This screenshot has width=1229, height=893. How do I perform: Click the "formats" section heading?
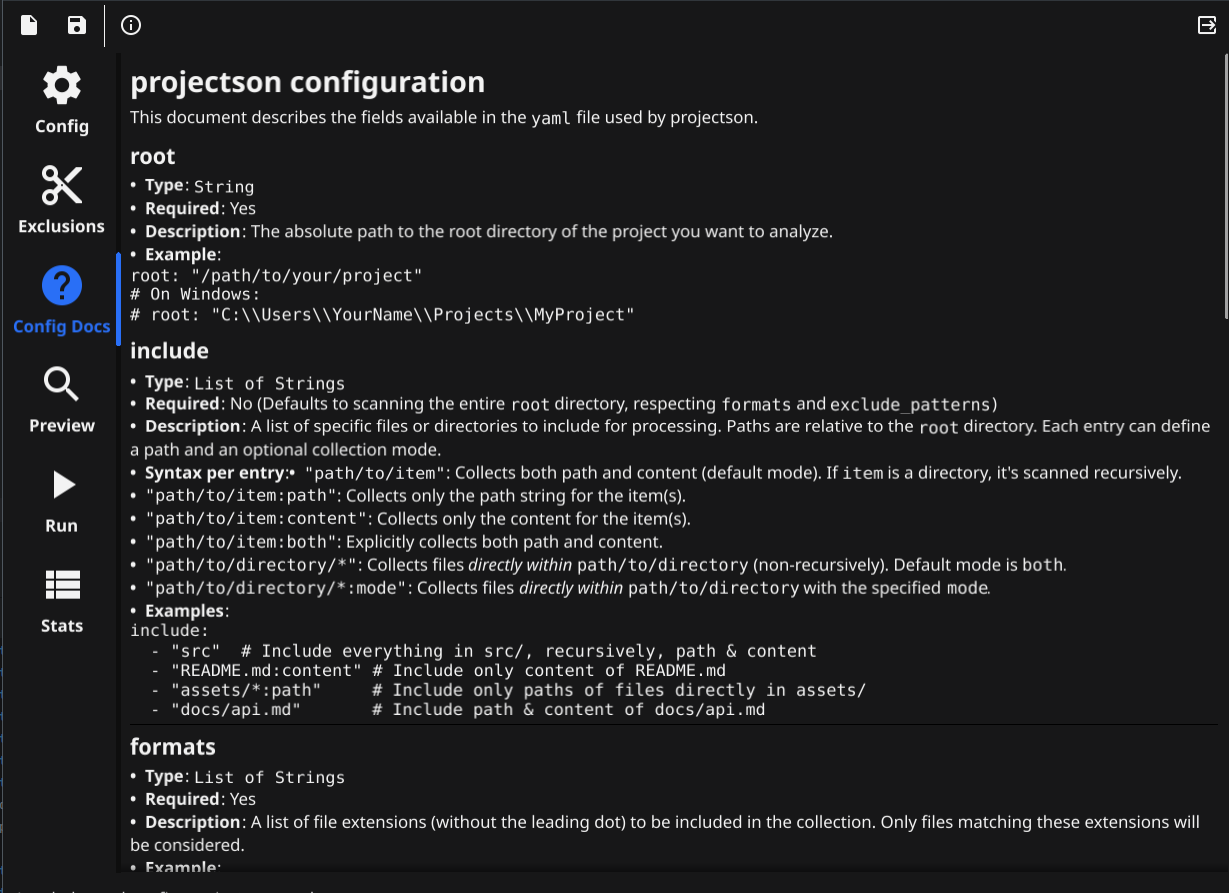click(x=173, y=746)
